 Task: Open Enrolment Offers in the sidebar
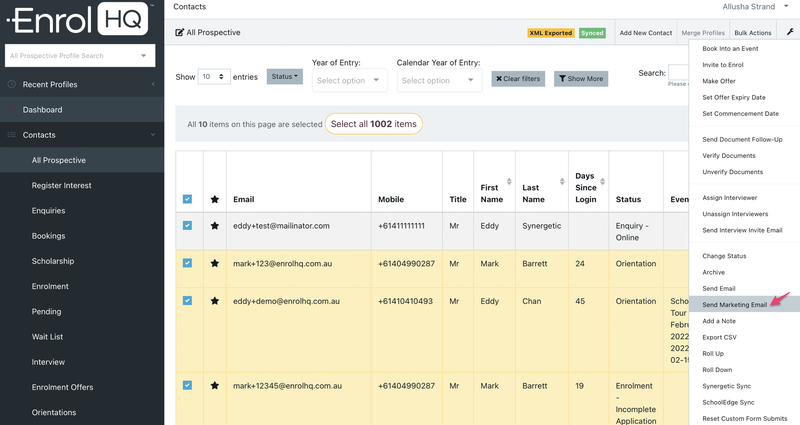tap(62, 387)
